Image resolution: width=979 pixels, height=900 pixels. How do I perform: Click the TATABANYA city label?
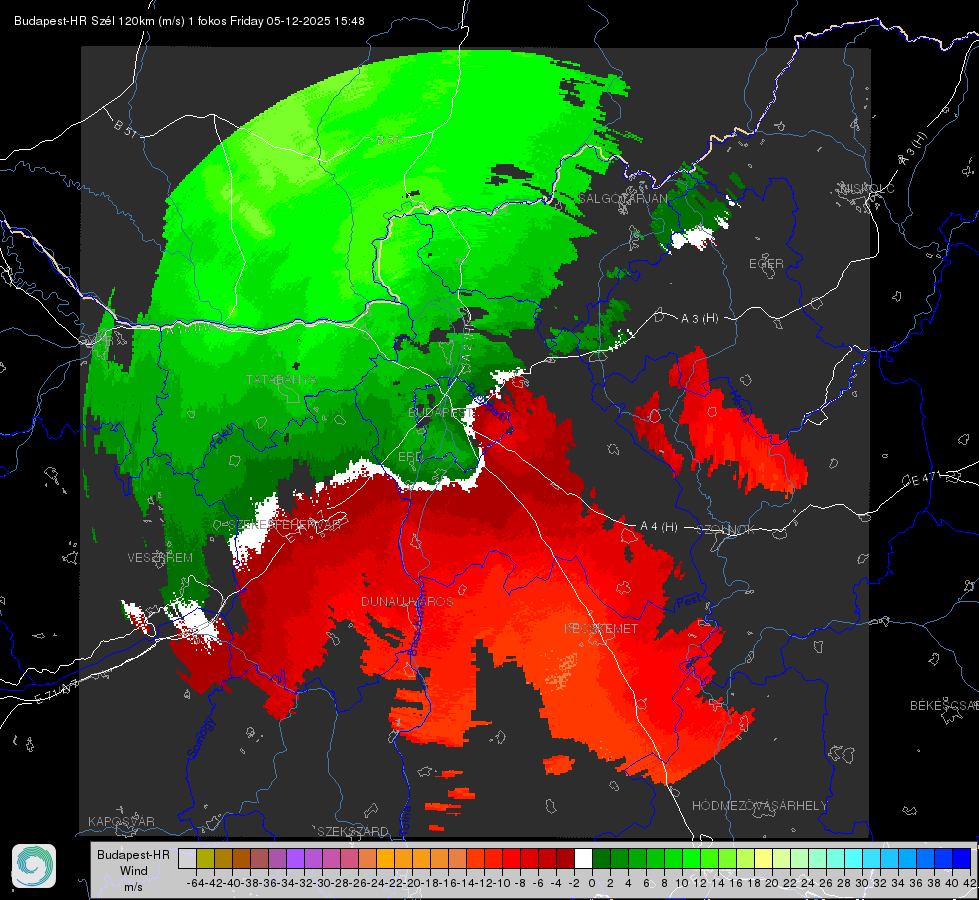281,380
